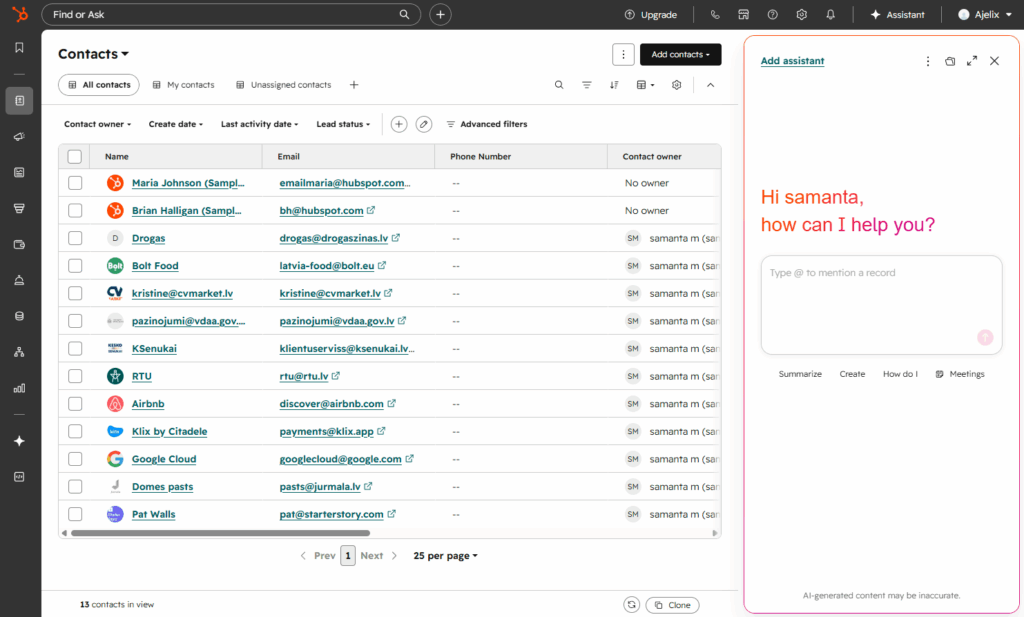Select the Bookmarks icon in the left sidebar

(x=19, y=46)
